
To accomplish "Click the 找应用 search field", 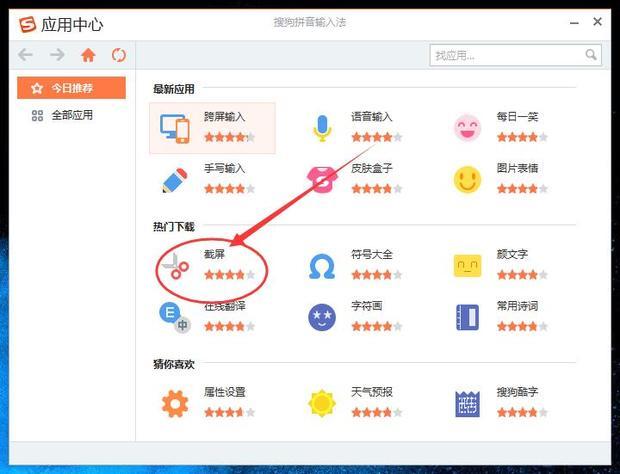I will 516,55.
